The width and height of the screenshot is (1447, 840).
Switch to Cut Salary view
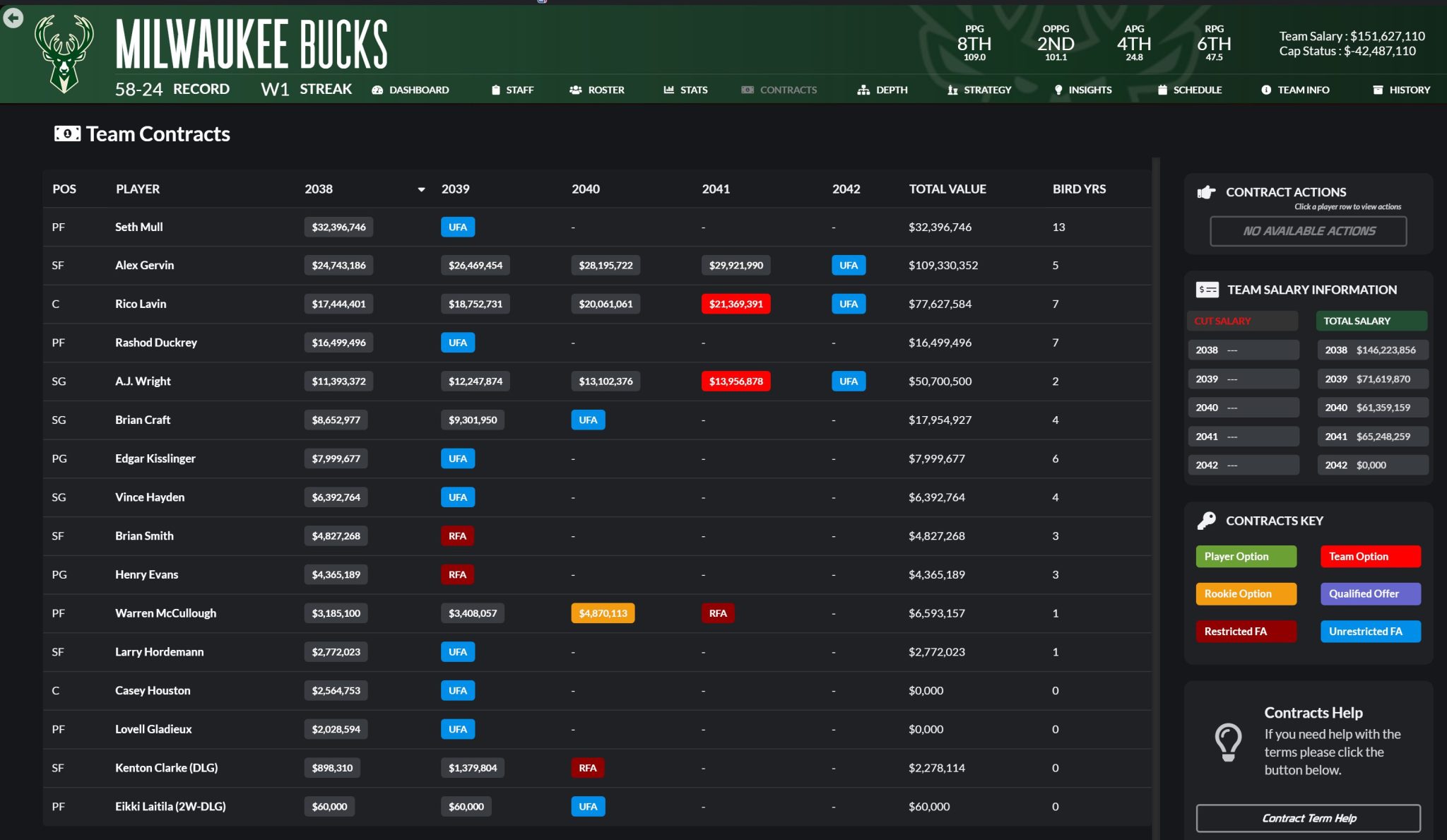(x=1242, y=321)
